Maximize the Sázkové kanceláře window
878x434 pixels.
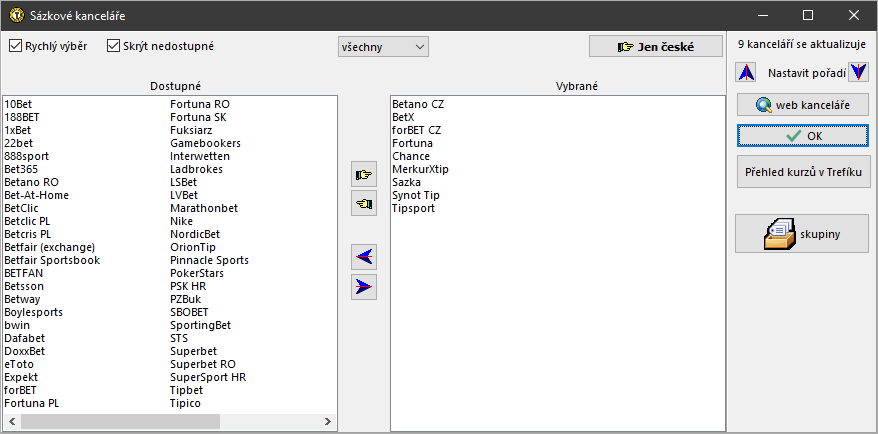point(808,16)
